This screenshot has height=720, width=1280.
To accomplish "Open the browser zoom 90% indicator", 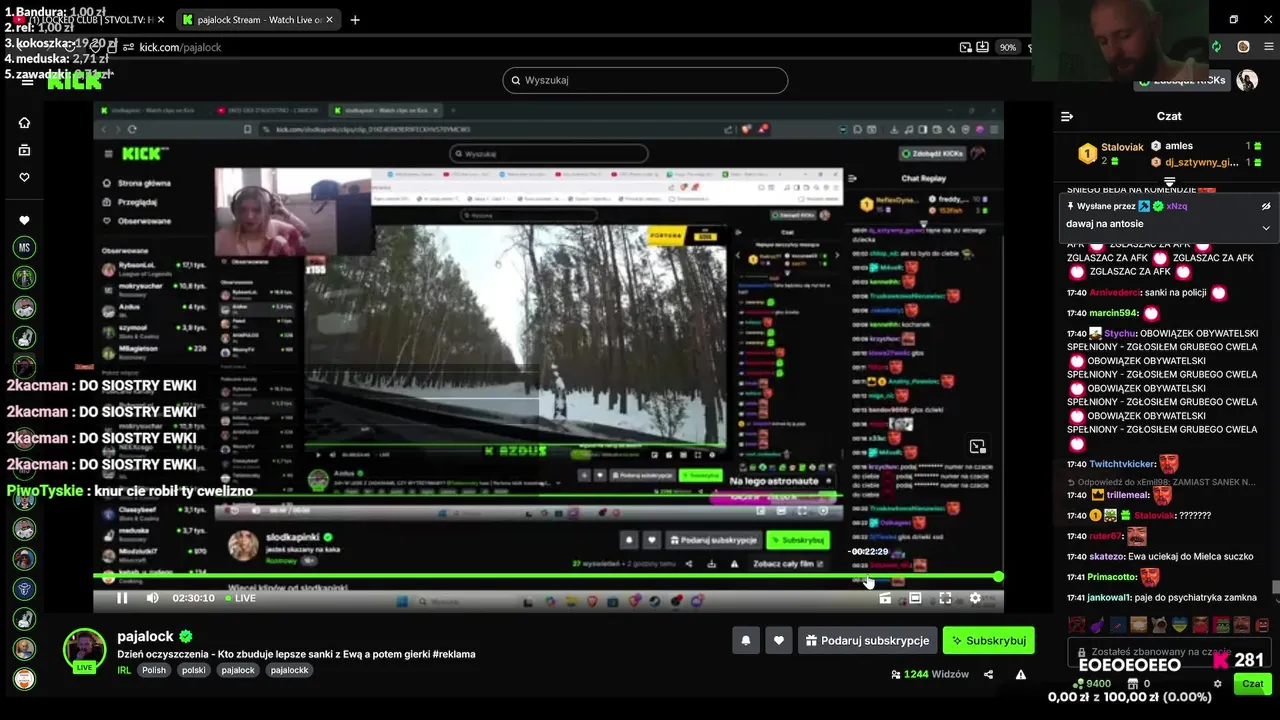I will 1008,47.
